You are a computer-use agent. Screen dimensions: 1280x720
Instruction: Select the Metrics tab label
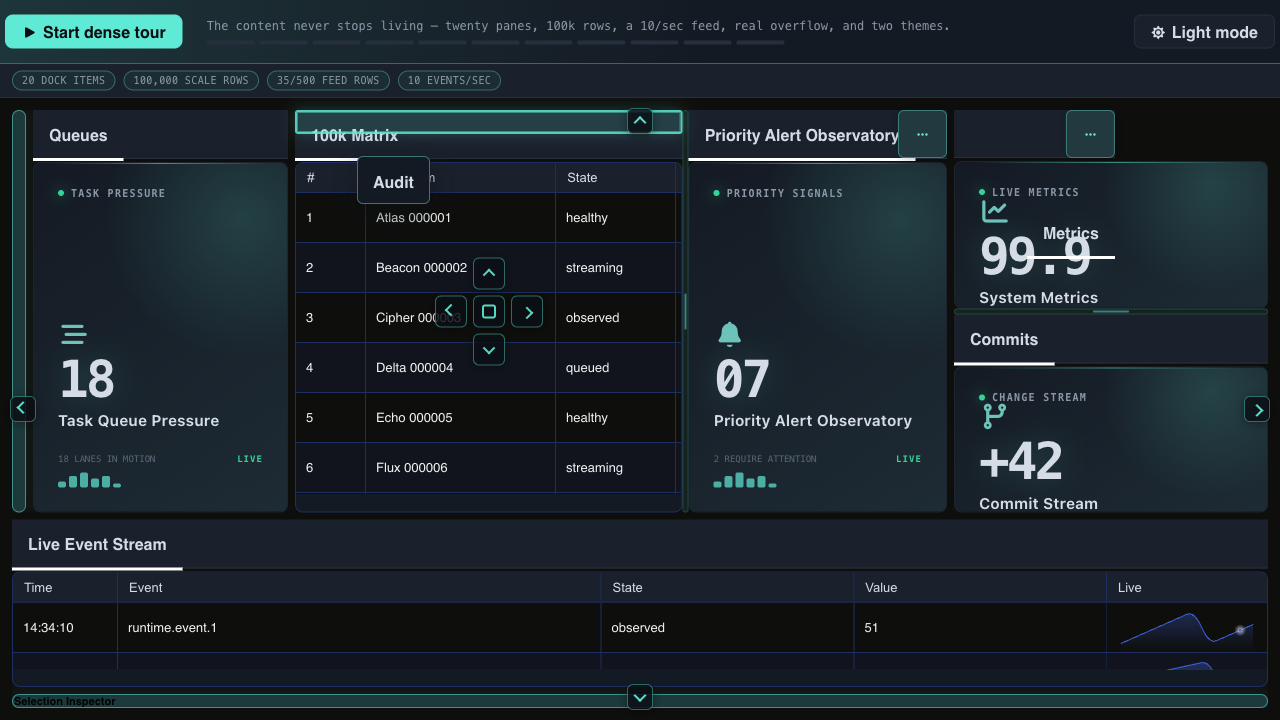coord(1071,234)
